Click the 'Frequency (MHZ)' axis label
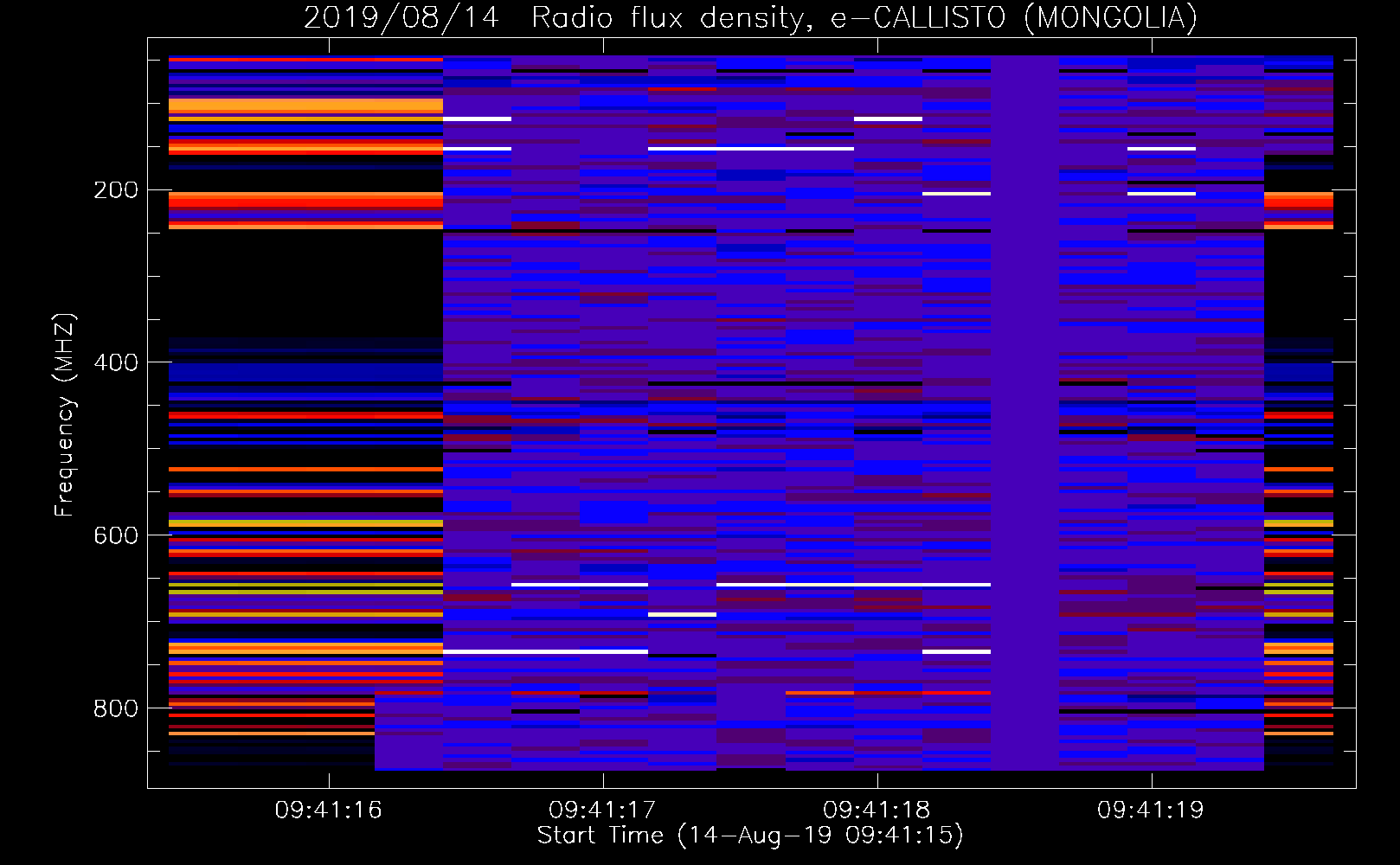Image resolution: width=1400 pixels, height=865 pixels. tap(65, 414)
